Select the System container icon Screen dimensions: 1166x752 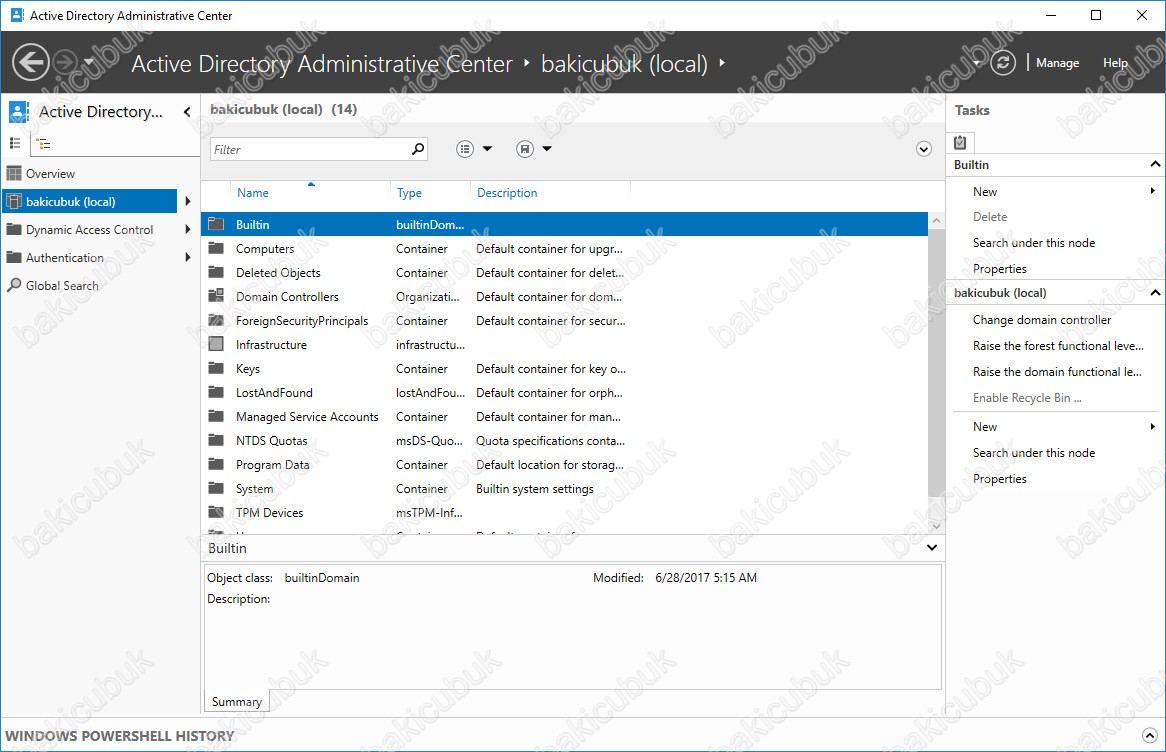[216, 489]
